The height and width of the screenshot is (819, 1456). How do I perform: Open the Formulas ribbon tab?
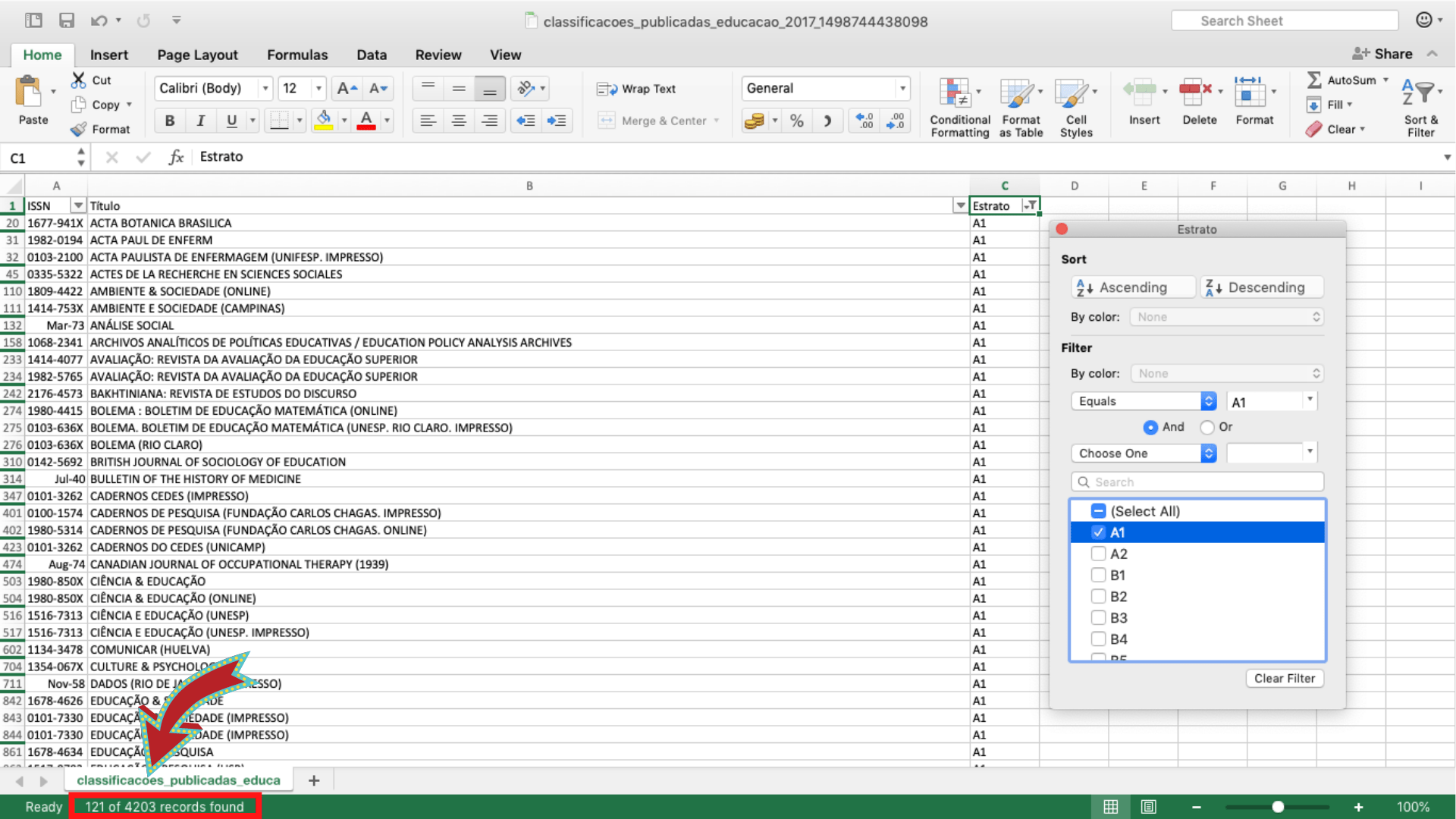[x=297, y=55]
